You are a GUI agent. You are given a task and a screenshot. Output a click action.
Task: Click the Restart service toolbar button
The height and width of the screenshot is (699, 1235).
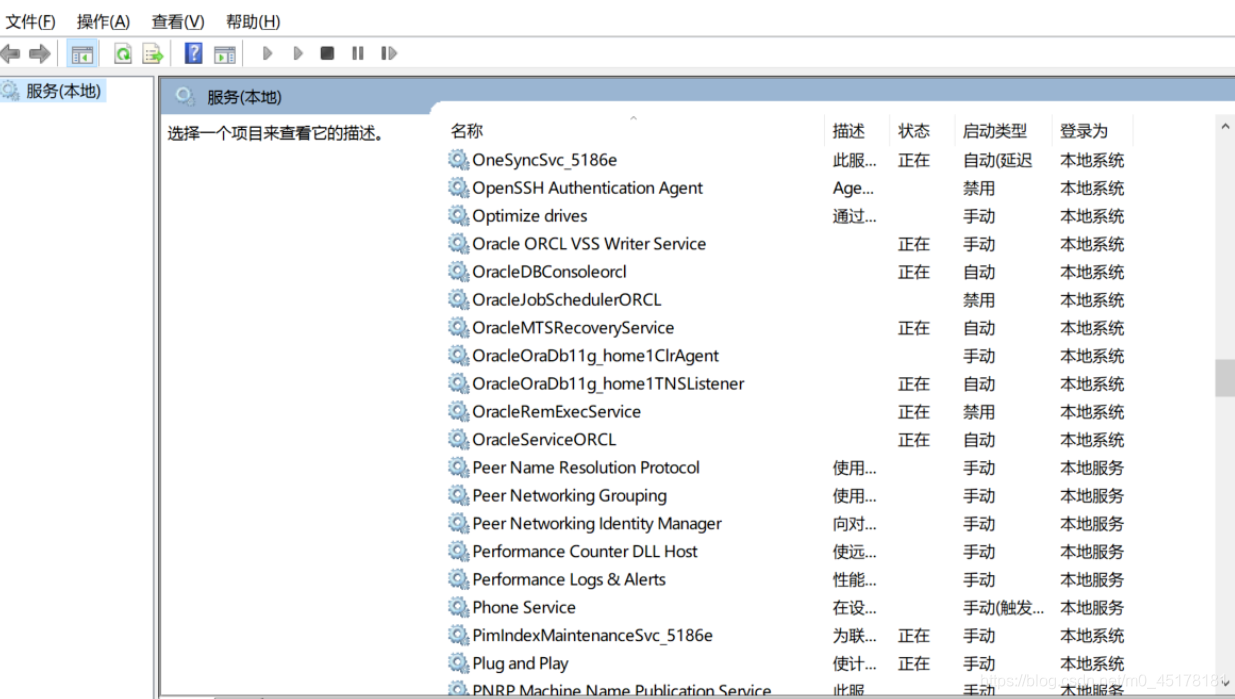389,53
